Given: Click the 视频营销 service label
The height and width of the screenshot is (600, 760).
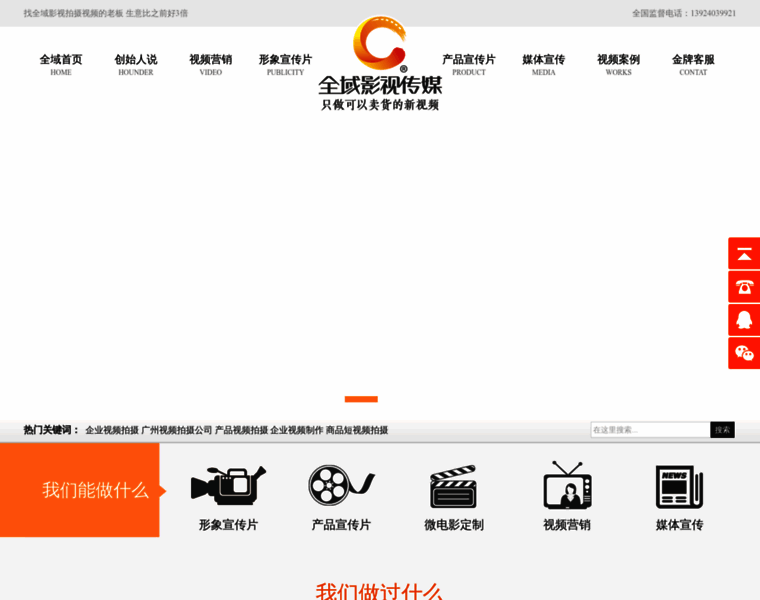Looking at the screenshot, I should [567, 525].
